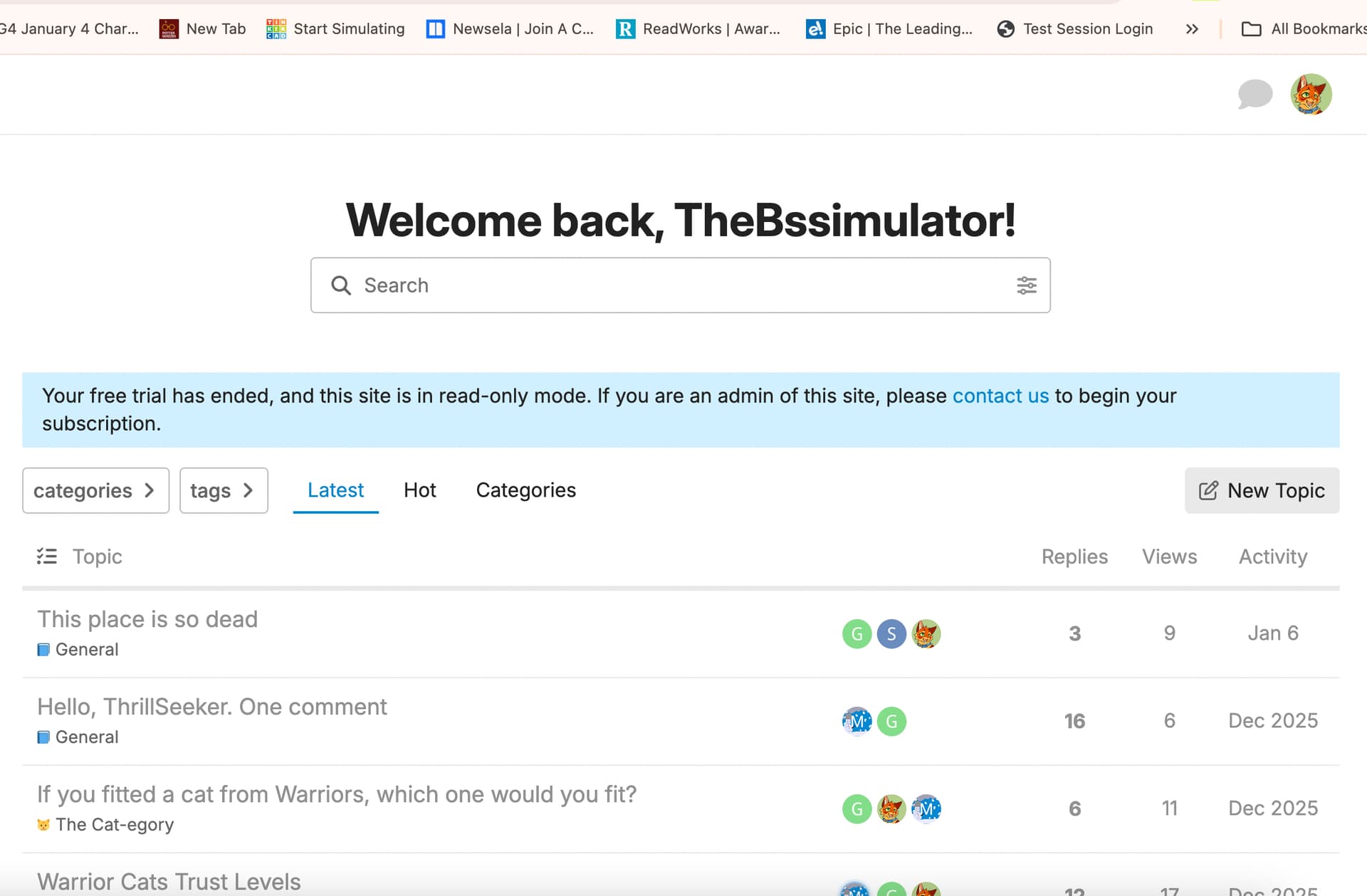Open topic This place is so dead
Image resolution: width=1367 pixels, height=896 pixels.
click(x=147, y=619)
